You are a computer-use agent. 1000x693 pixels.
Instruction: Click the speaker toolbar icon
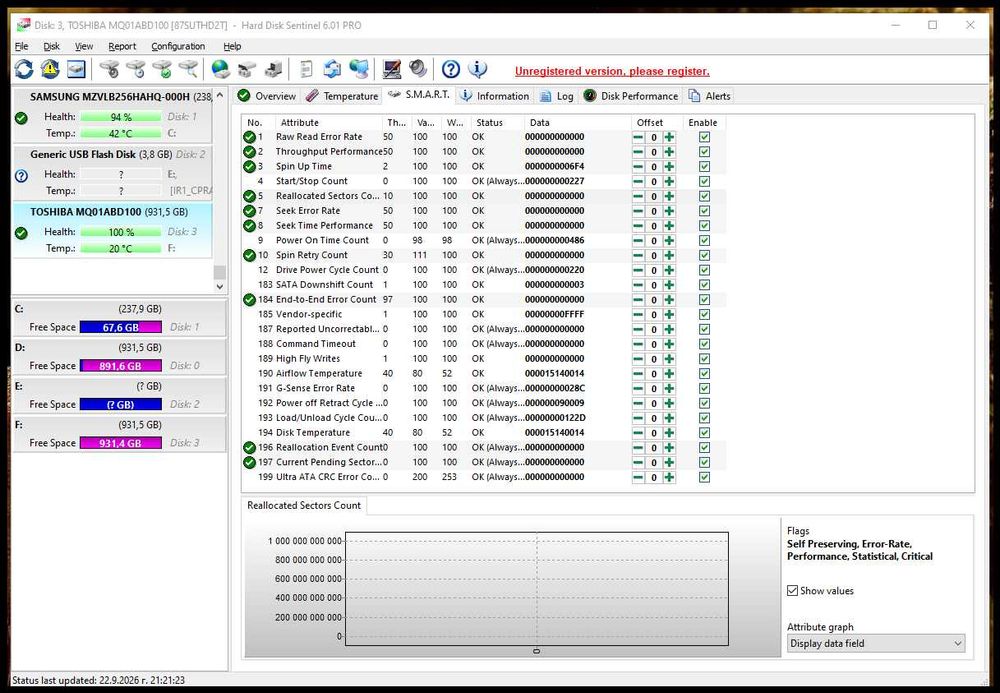(x=418, y=69)
